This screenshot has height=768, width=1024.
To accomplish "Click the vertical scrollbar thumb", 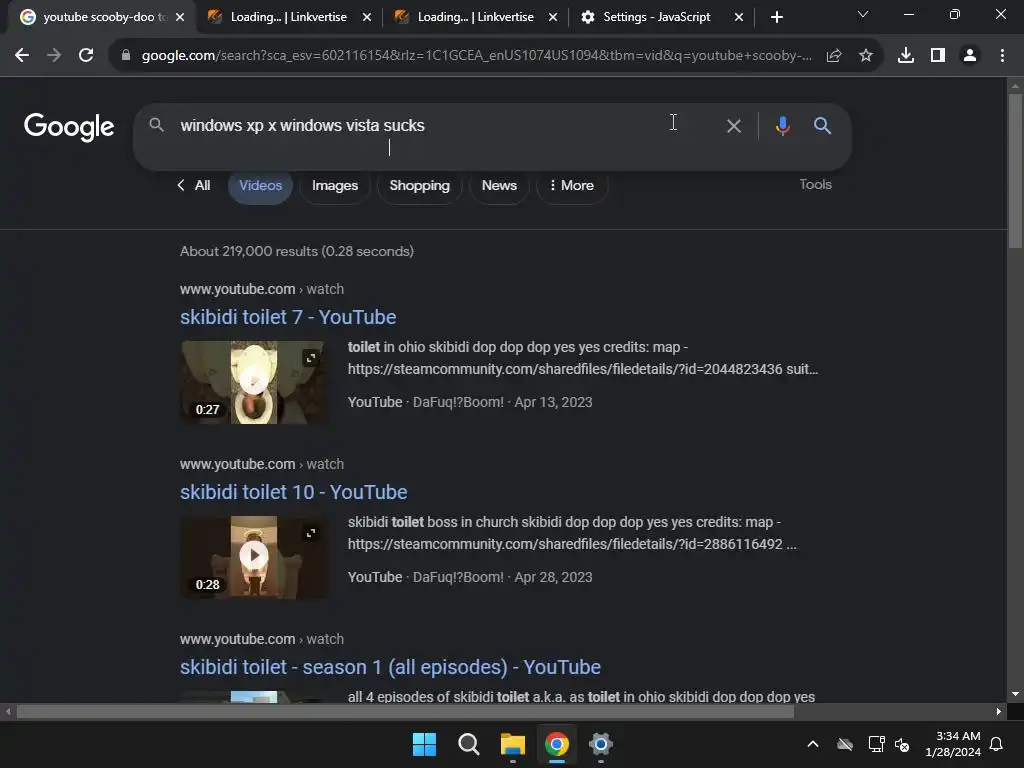I will pyautogui.click(x=1015, y=171).
